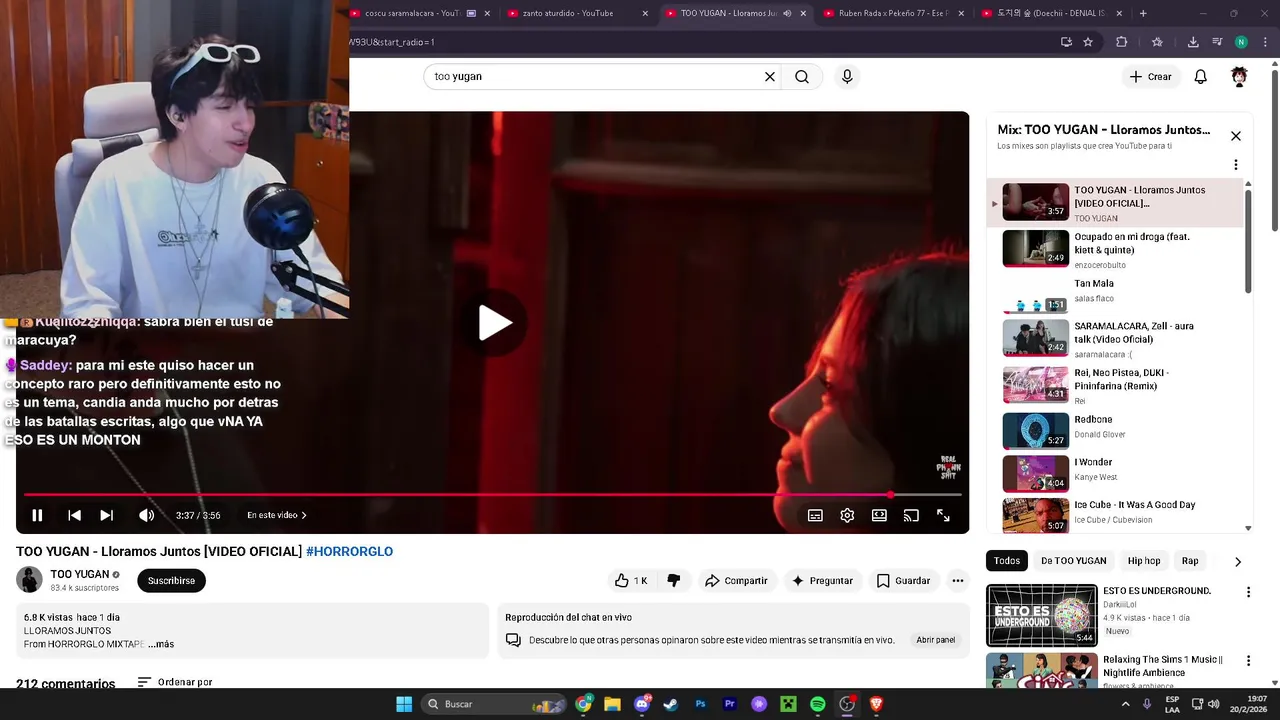Viewport: 1280px width, 720px height.
Task: Open the TOO YUGAN channel name link
Action: [x=79, y=574]
